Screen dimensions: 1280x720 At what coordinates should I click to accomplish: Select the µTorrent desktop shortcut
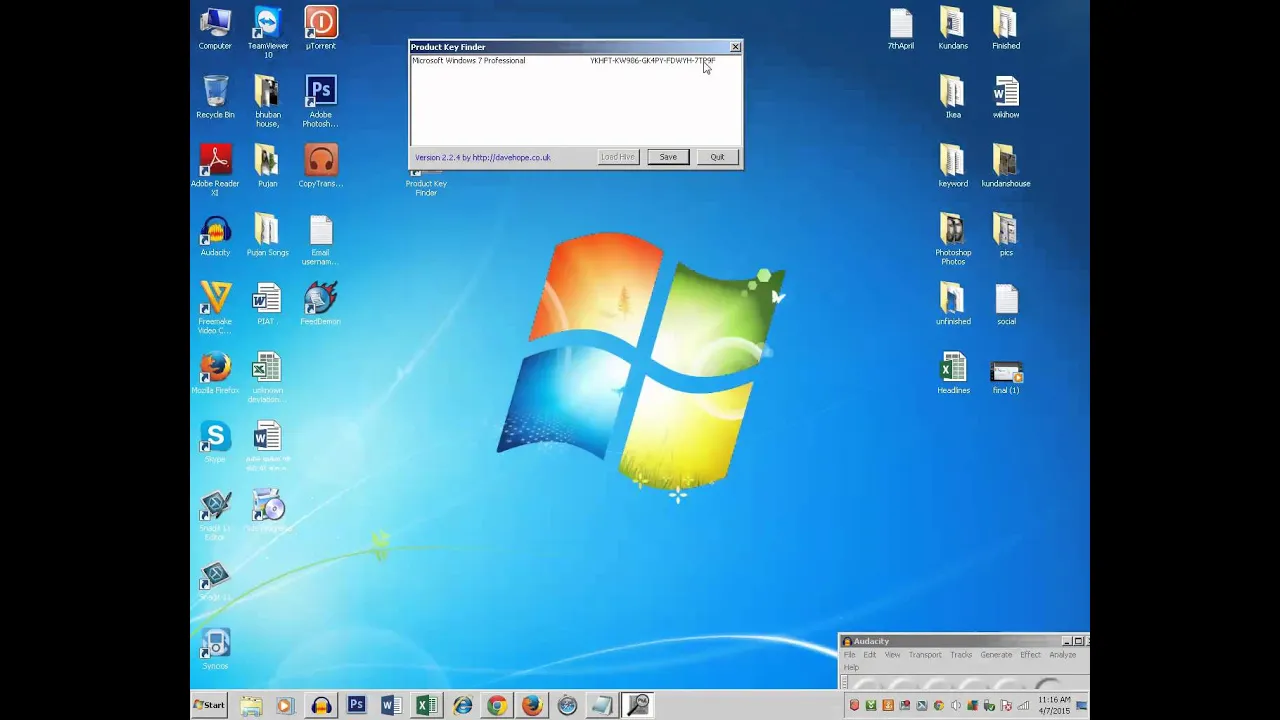[320, 29]
